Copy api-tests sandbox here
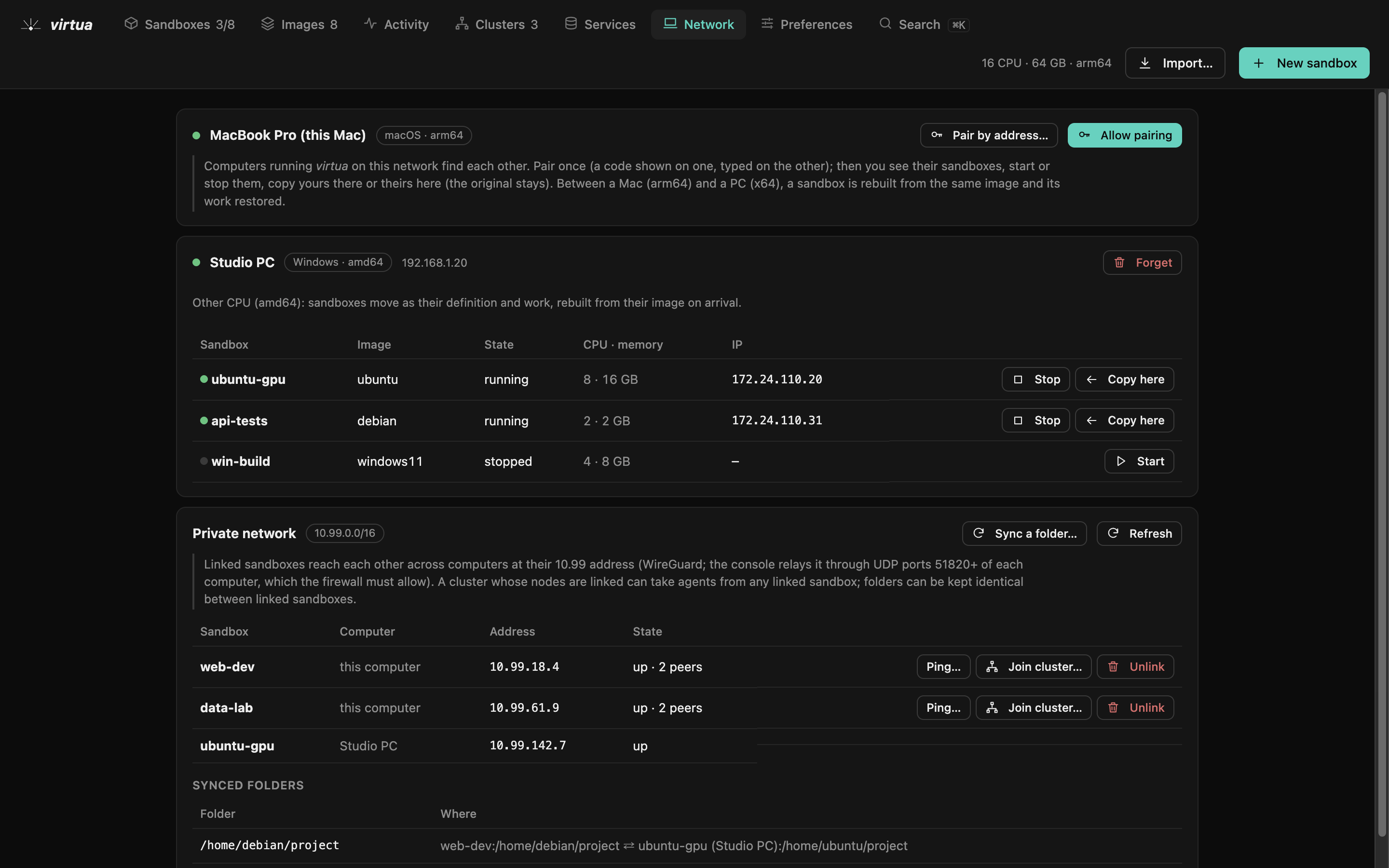Image resolution: width=1389 pixels, height=868 pixels. pyautogui.click(x=1124, y=421)
